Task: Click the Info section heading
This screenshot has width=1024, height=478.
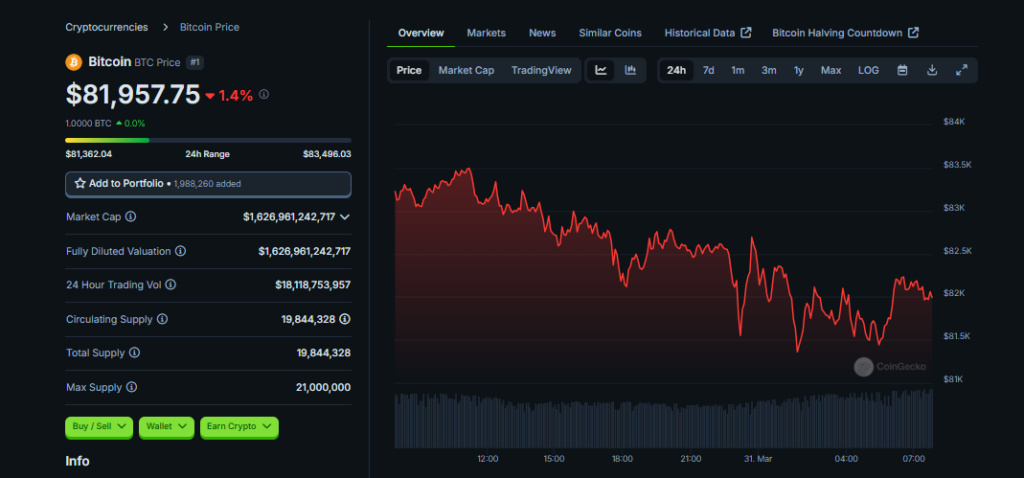Action: 77,461
